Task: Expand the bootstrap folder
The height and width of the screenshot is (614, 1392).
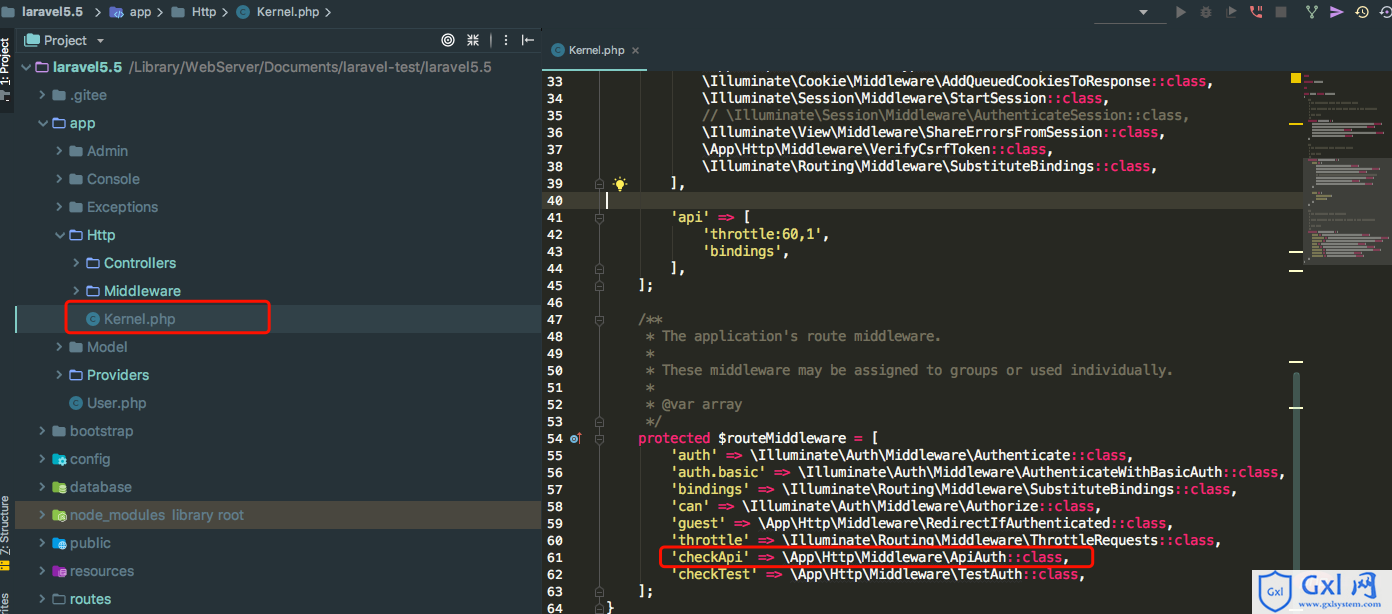Action: (42, 431)
